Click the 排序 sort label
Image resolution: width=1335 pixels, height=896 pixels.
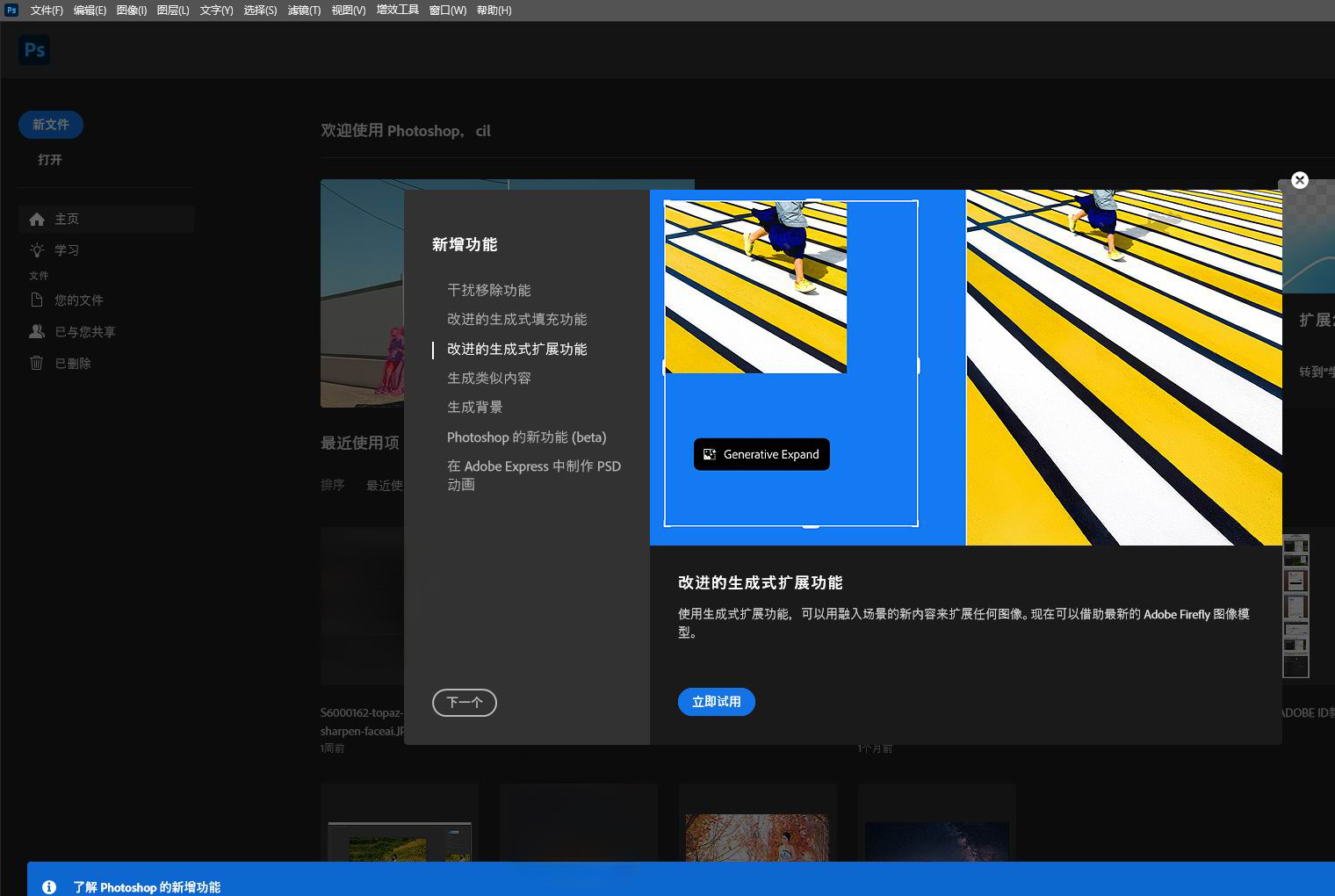click(x=333, y=485)
